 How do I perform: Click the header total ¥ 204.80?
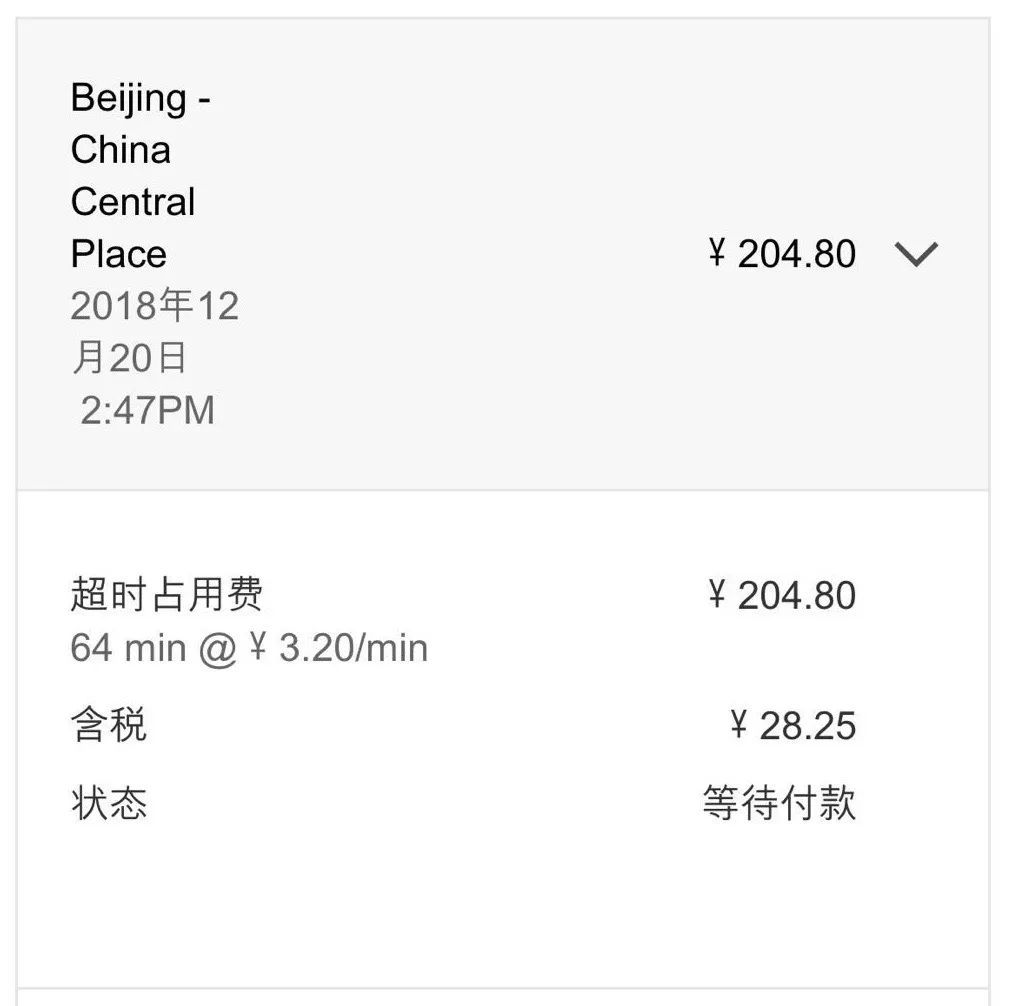pos(782,254)
